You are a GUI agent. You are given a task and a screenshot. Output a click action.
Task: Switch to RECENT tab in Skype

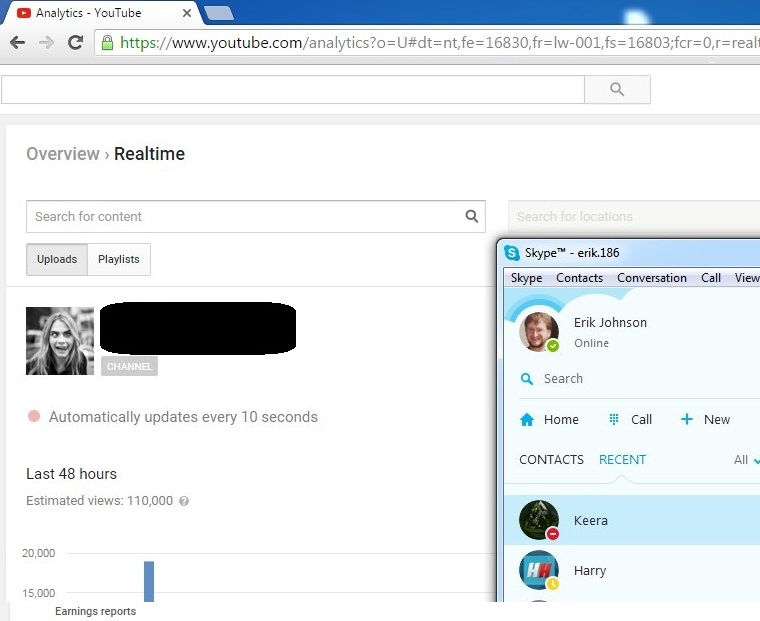(x=622, y=460)
